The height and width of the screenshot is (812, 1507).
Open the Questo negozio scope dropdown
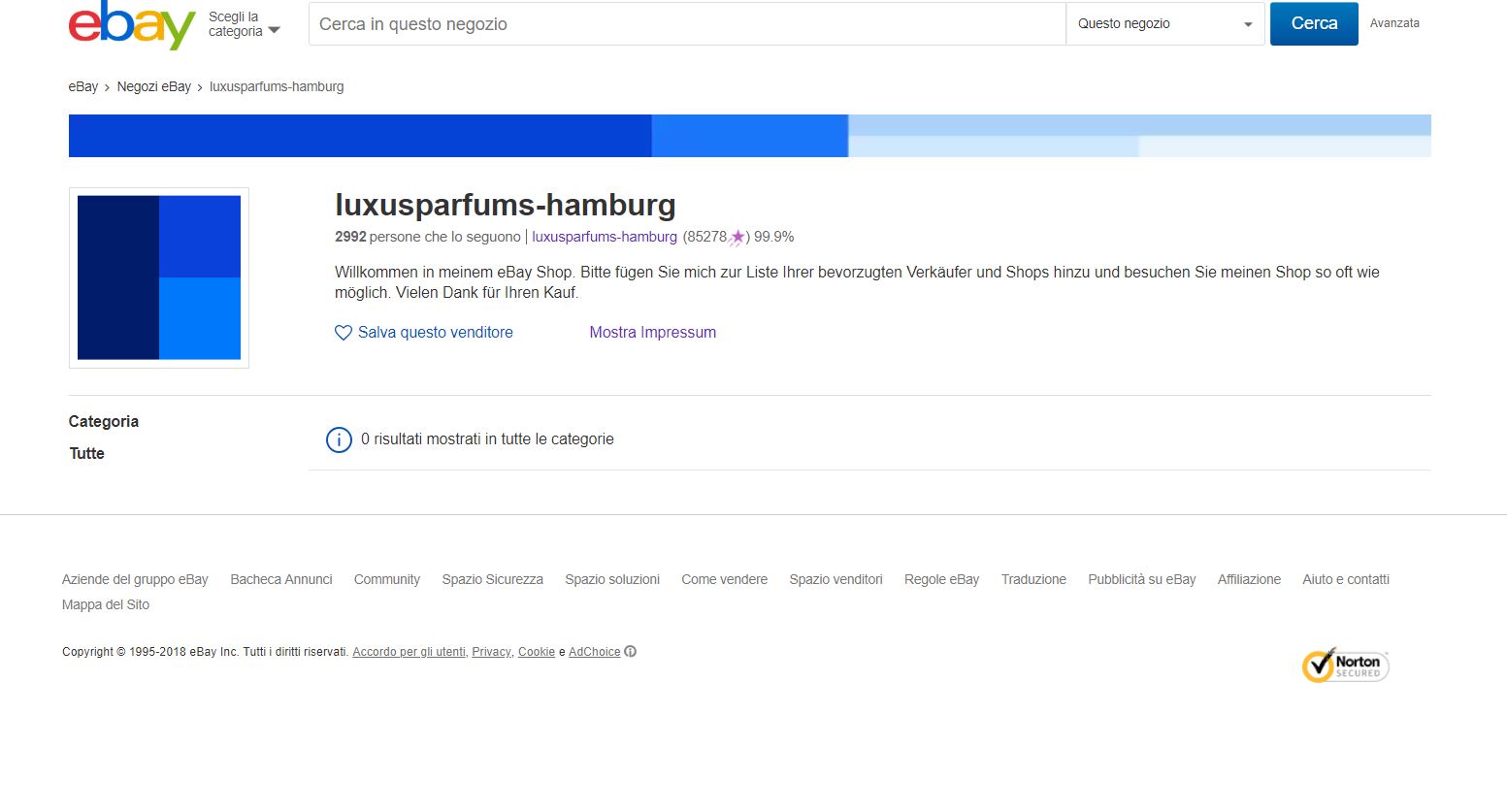coord(1164,24)
